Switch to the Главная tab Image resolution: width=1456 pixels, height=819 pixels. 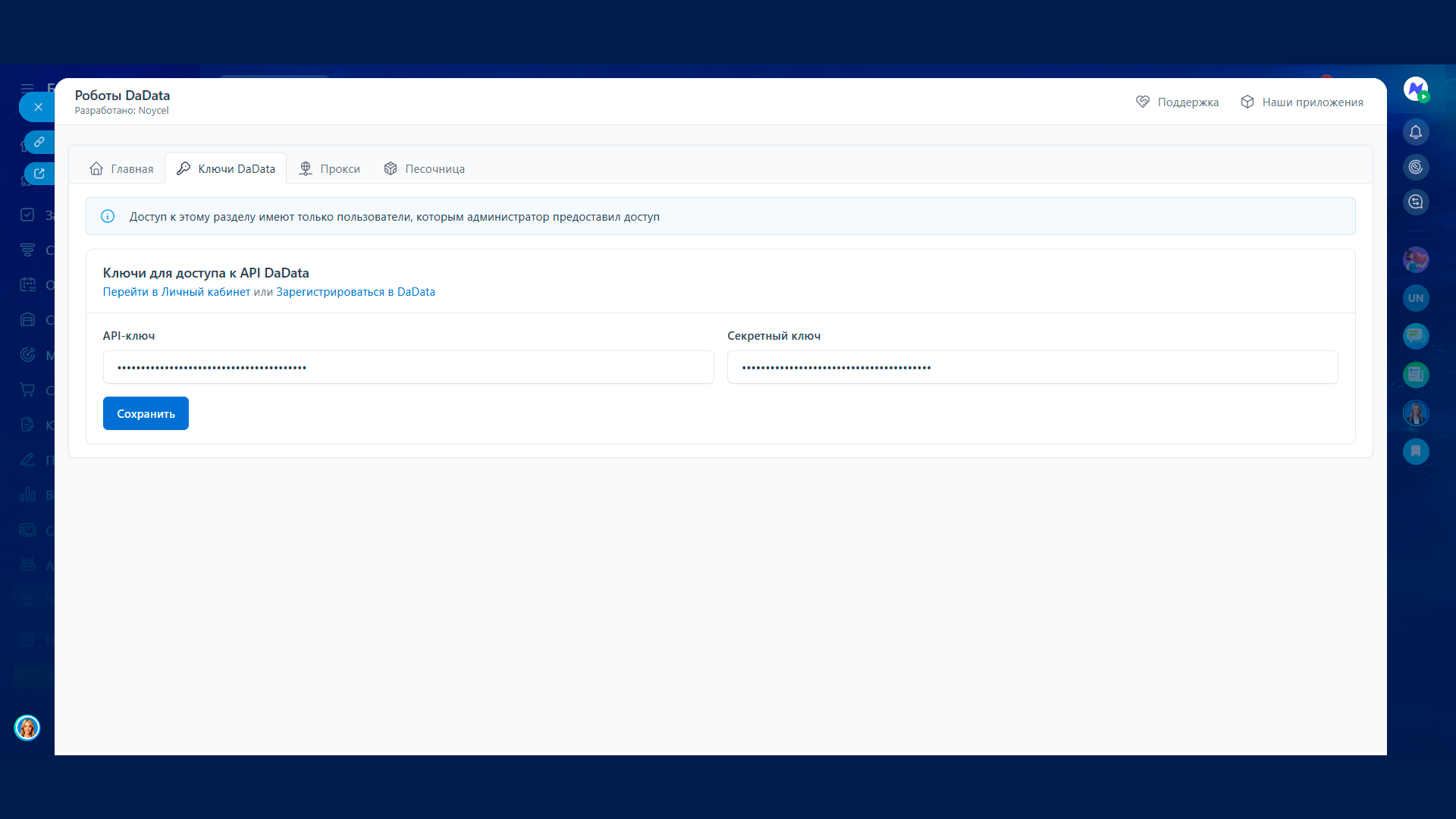click(x=121, y=169)
